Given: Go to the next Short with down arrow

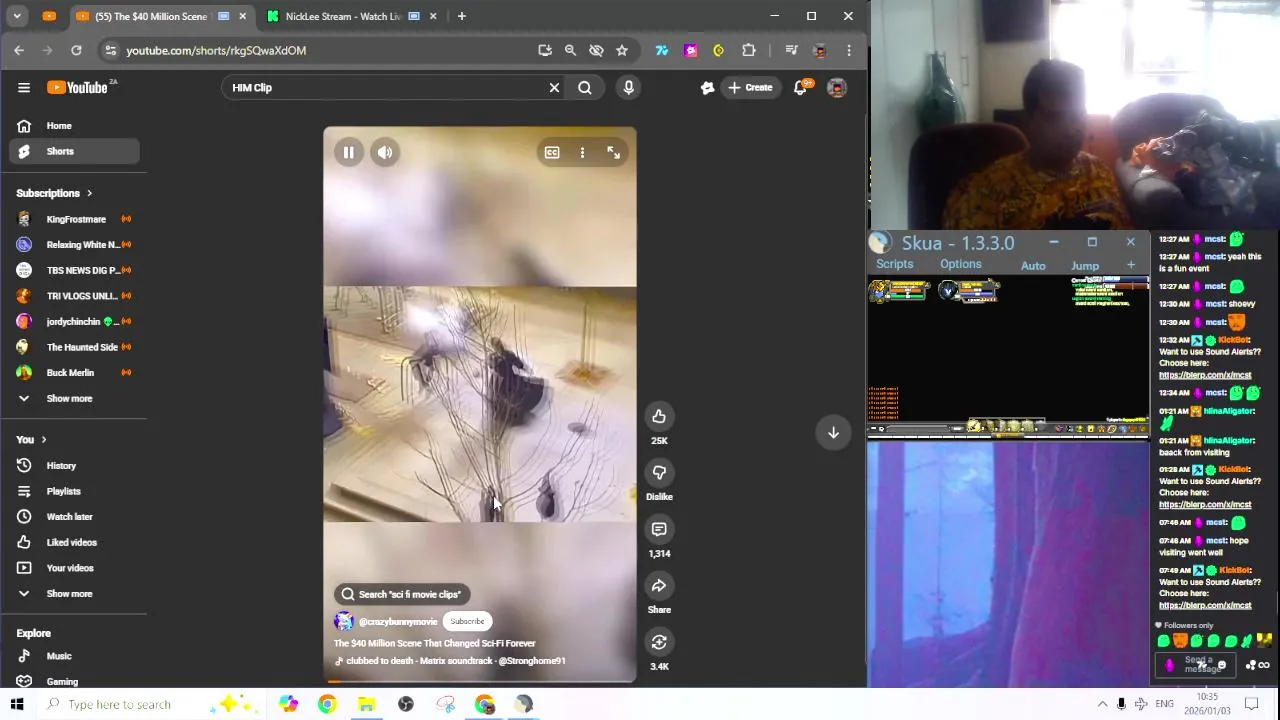Looking at the screenshot, I should (833, 432).
